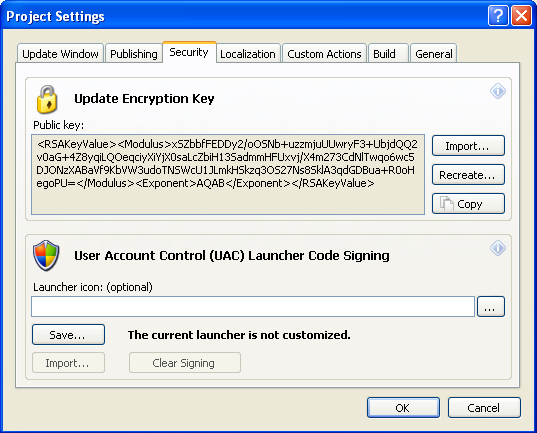537x433 pixels.
Task: Dismiss the dialog with Cancel
Action: [484, 408]
